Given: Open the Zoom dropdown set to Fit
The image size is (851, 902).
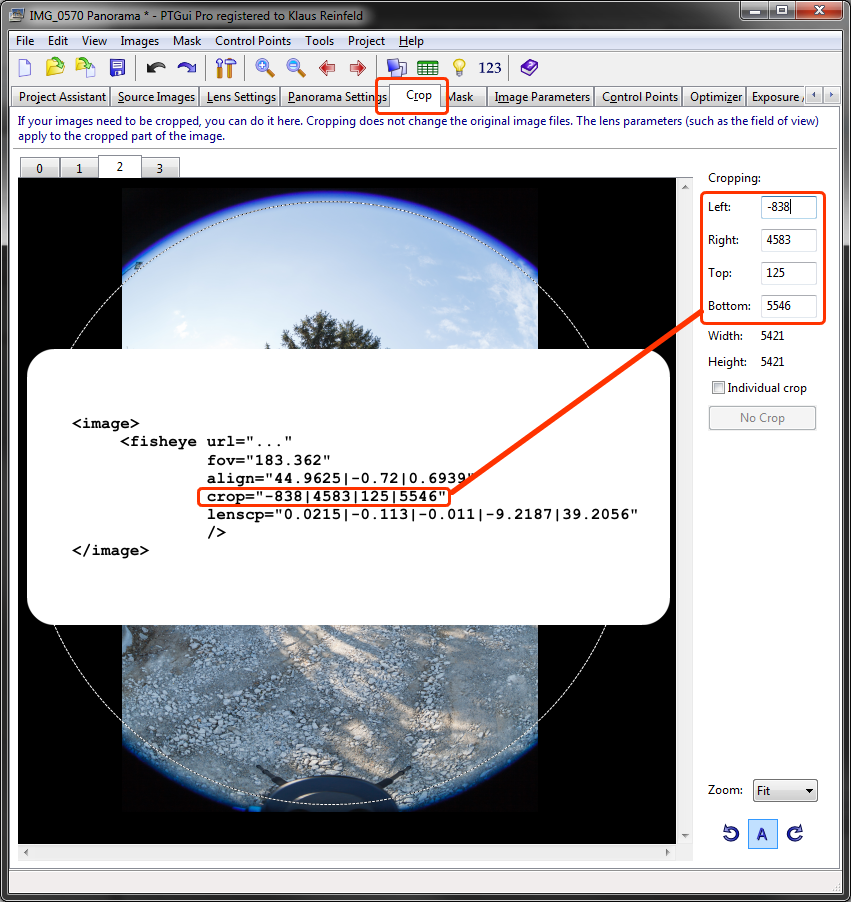Looking at the screenshot, I should click(785, 791).
